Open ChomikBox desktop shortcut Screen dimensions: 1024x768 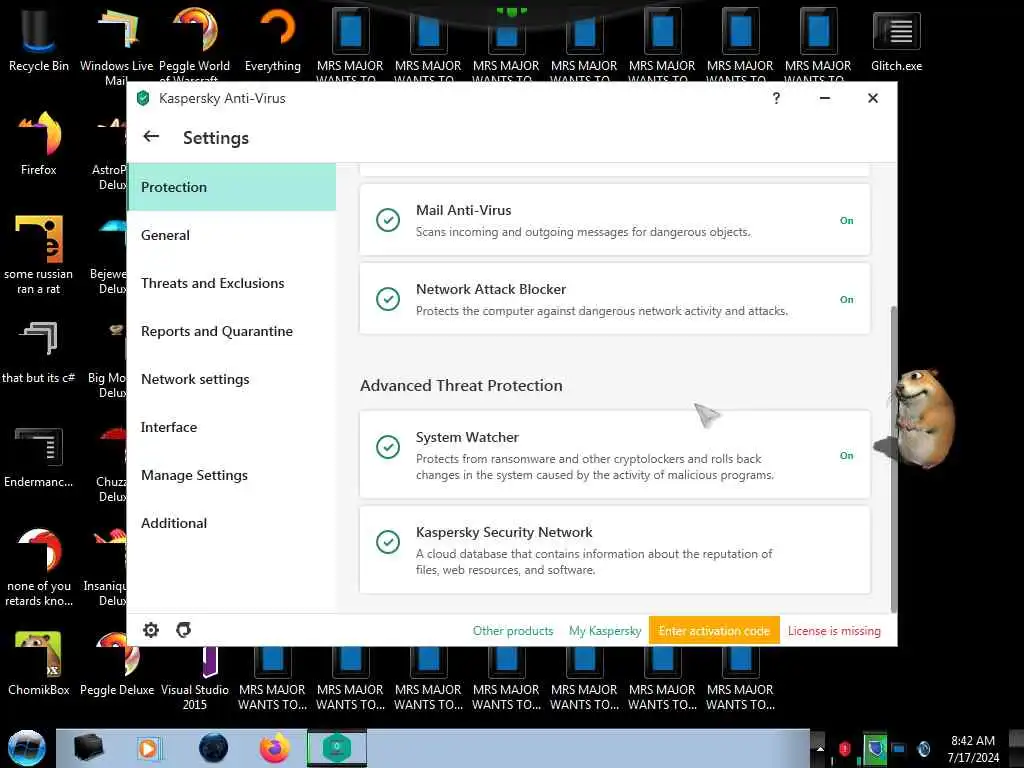[39, 663]
